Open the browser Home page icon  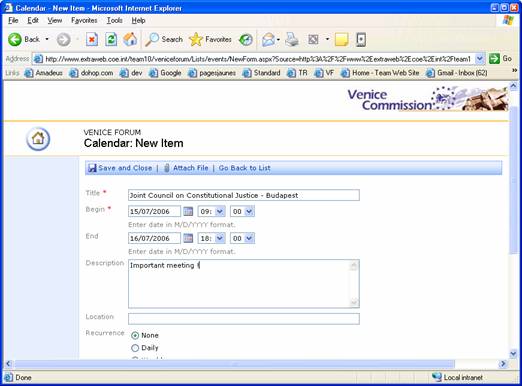[130, 39]
